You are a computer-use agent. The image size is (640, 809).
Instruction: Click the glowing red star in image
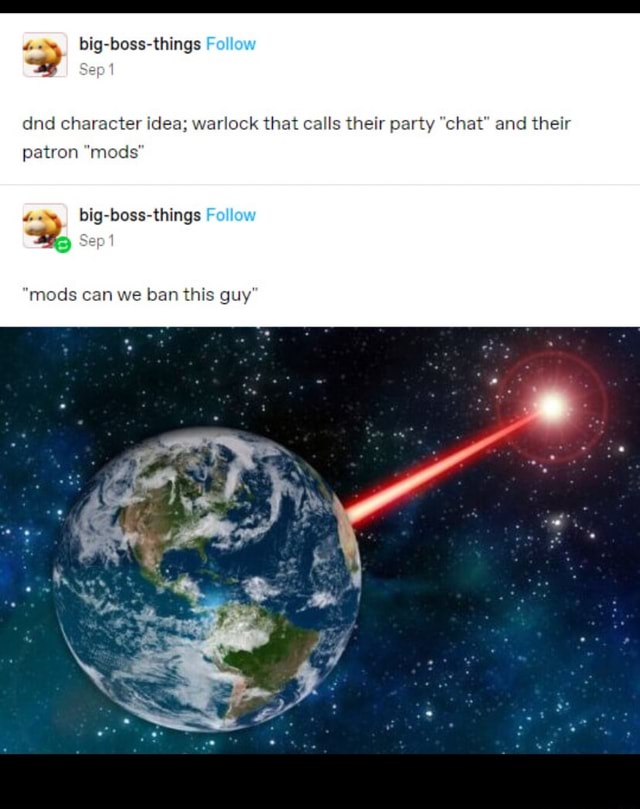552,406
